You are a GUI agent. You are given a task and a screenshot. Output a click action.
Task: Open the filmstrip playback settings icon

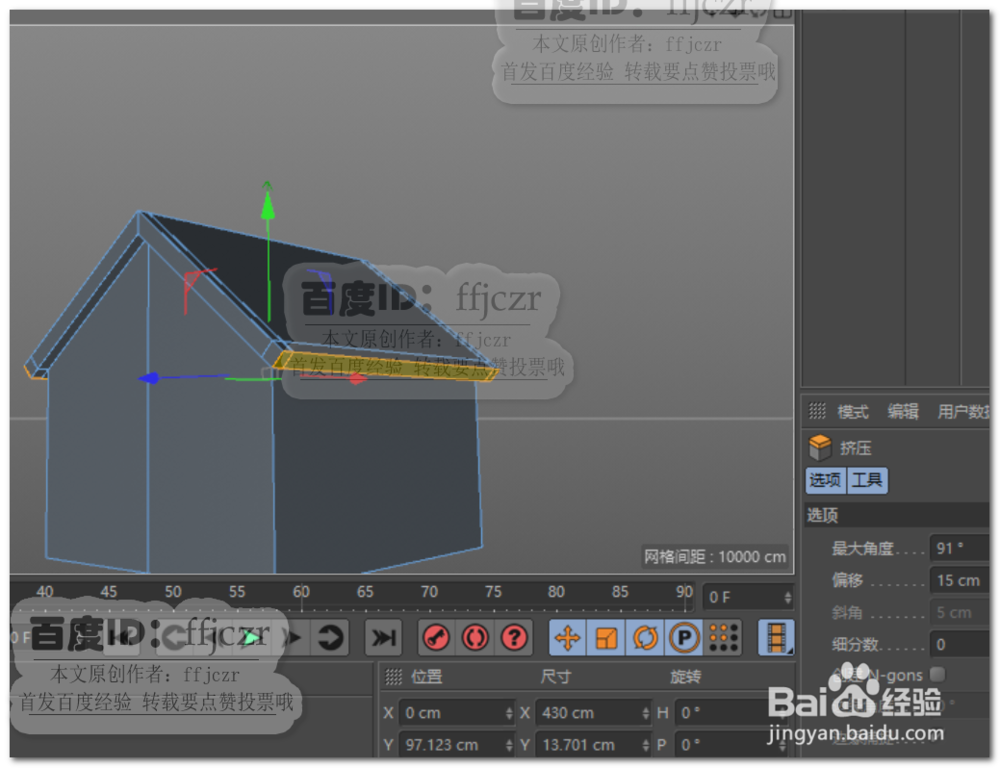coord(776,637)
